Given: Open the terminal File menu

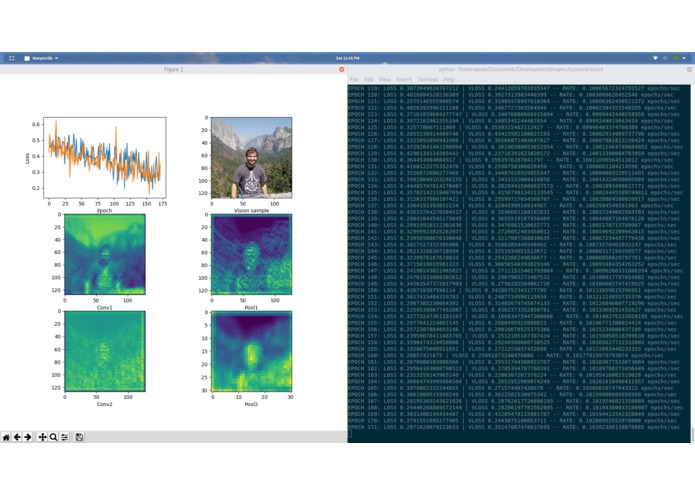Looking at the screenshot, I should [354, 79].
